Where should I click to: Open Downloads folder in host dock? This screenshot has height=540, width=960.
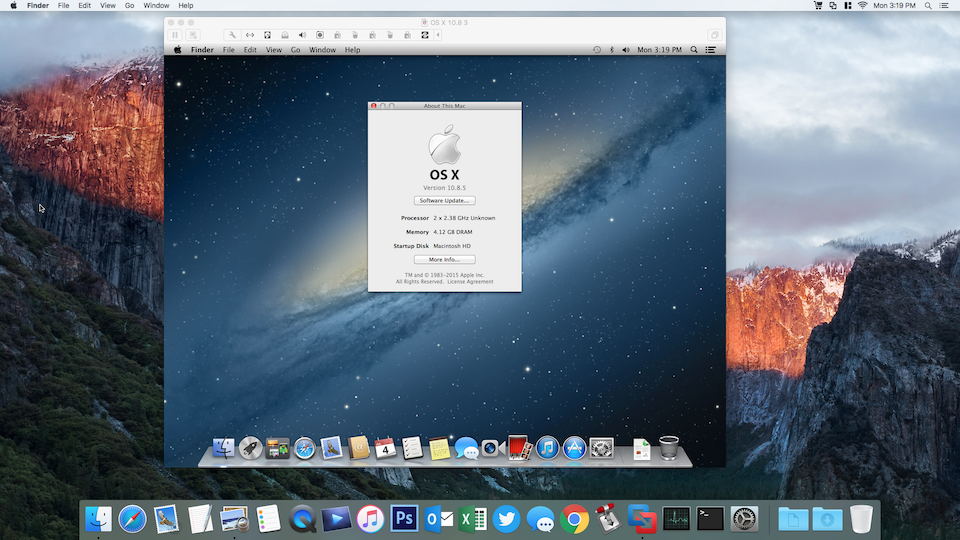coord(827,519)
